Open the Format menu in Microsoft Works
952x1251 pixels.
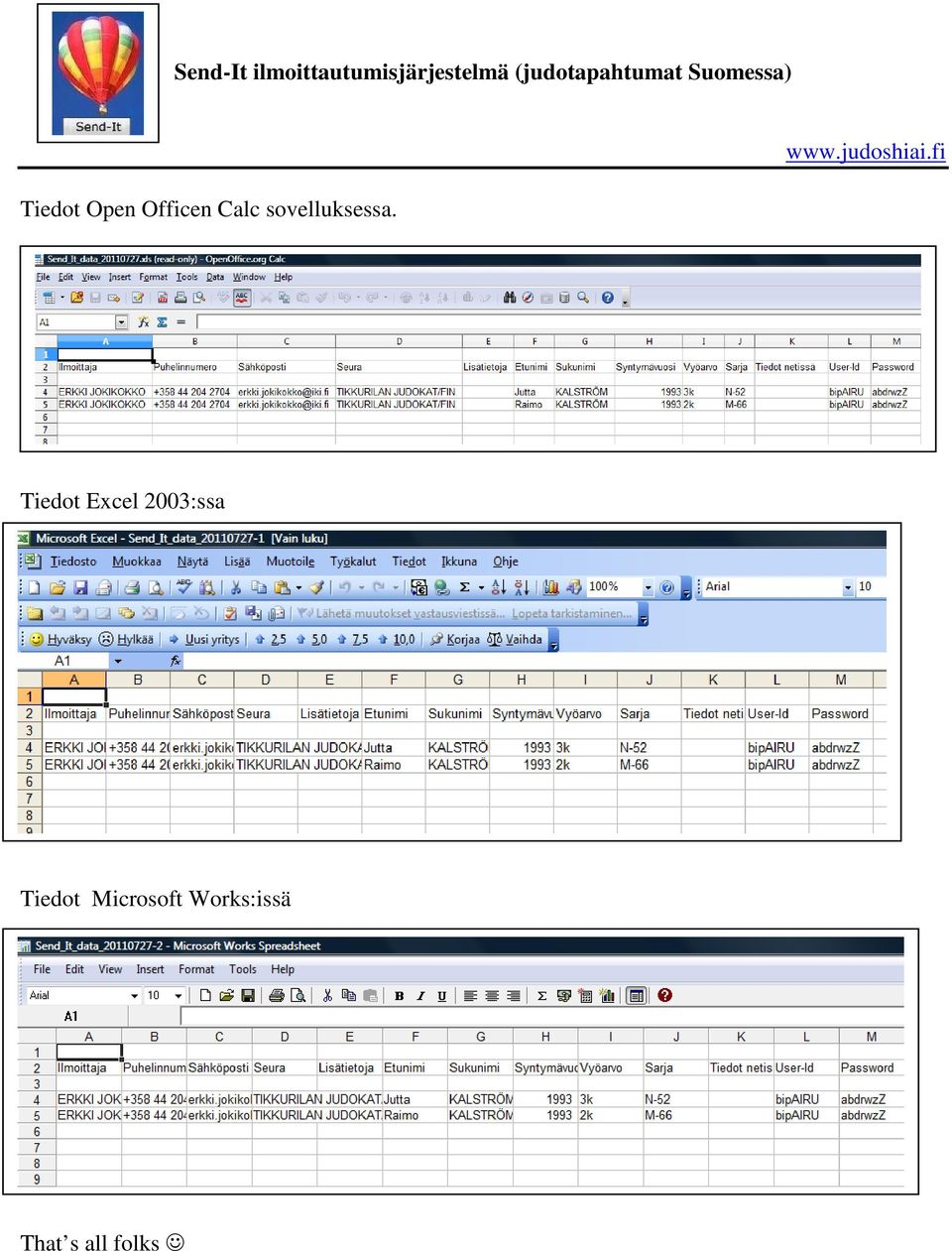pyautogui.click(x=196, y=969)
